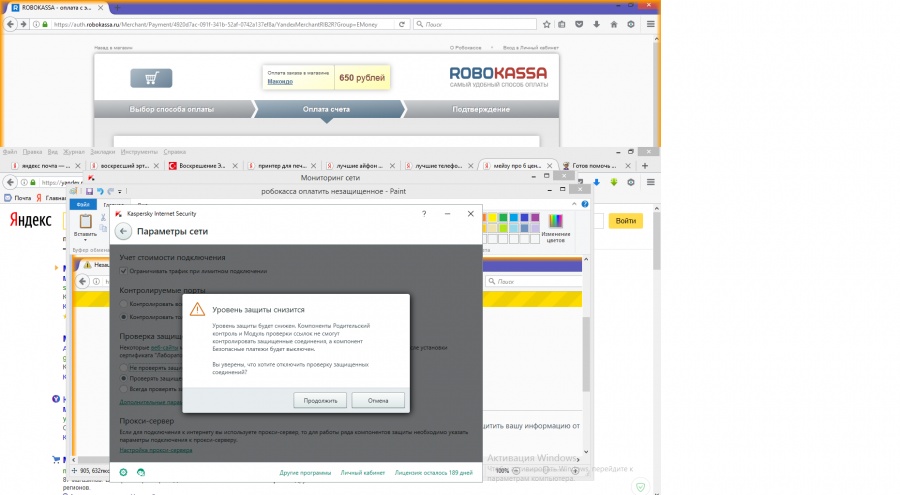Collapse Paint ribbon with chevron arrow
This screenshot has width=900, height=495.
[x=574, y=204]
